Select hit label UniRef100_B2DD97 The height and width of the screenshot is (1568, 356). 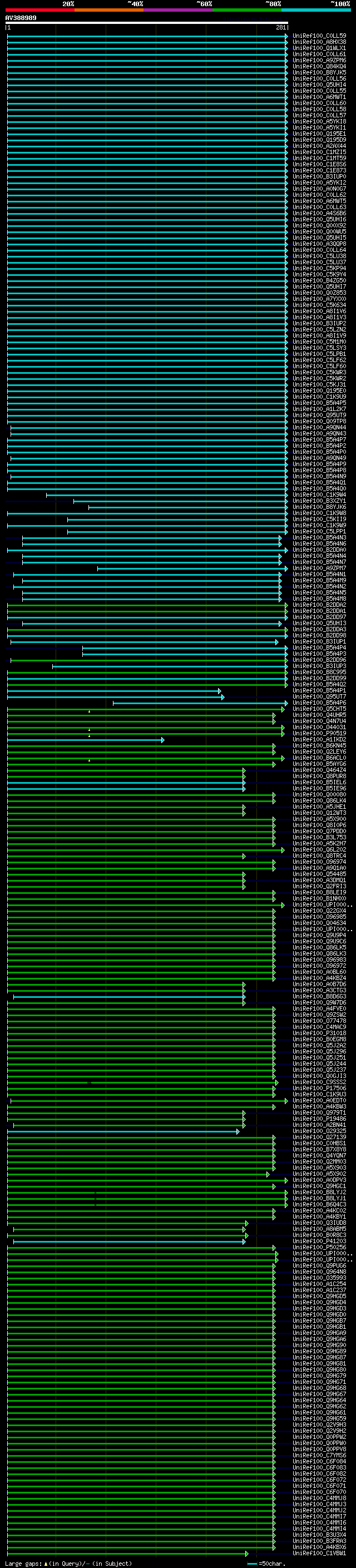[319, 618]
